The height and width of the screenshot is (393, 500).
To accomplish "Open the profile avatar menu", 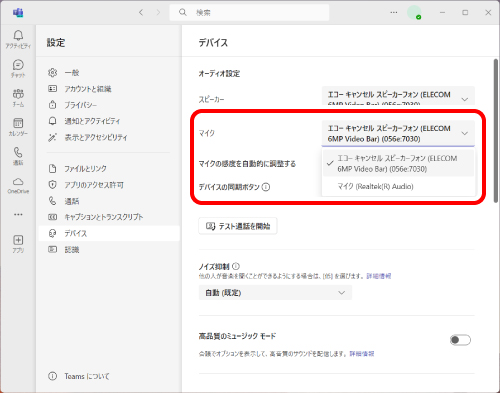I will click(414, 12).
